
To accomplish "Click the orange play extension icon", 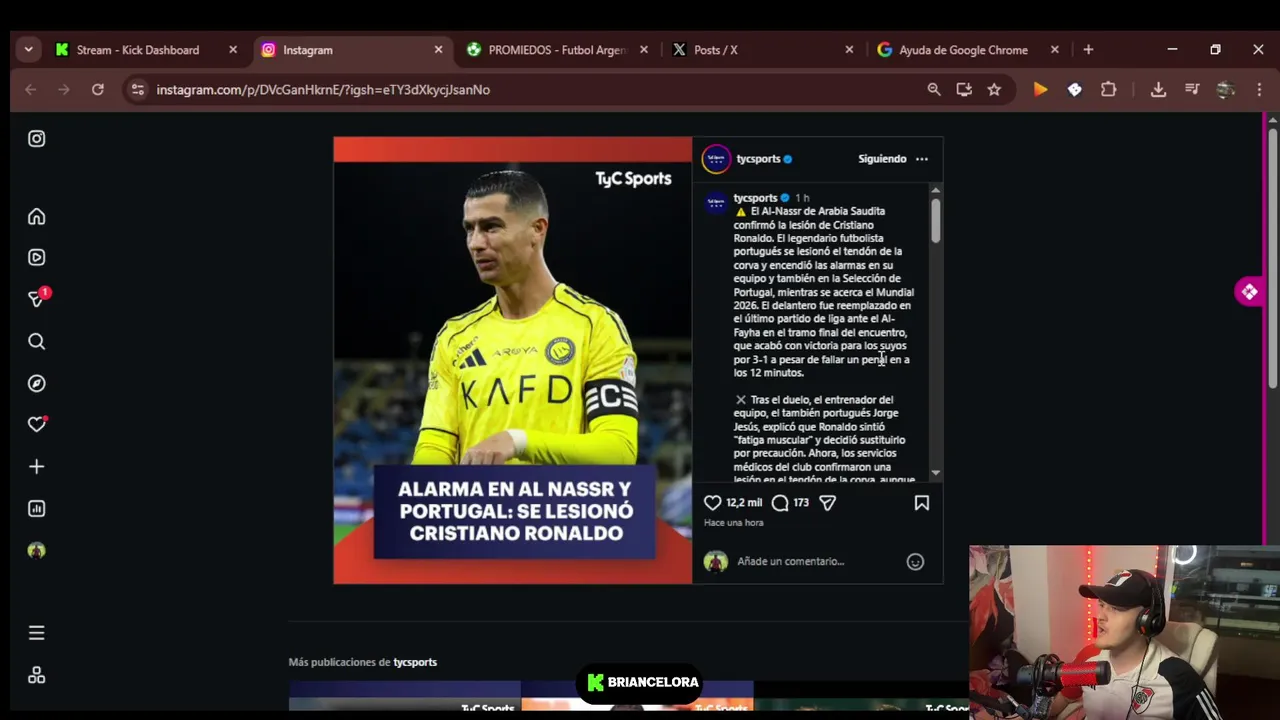I will pyautogui.click(x=1040, y=90).
